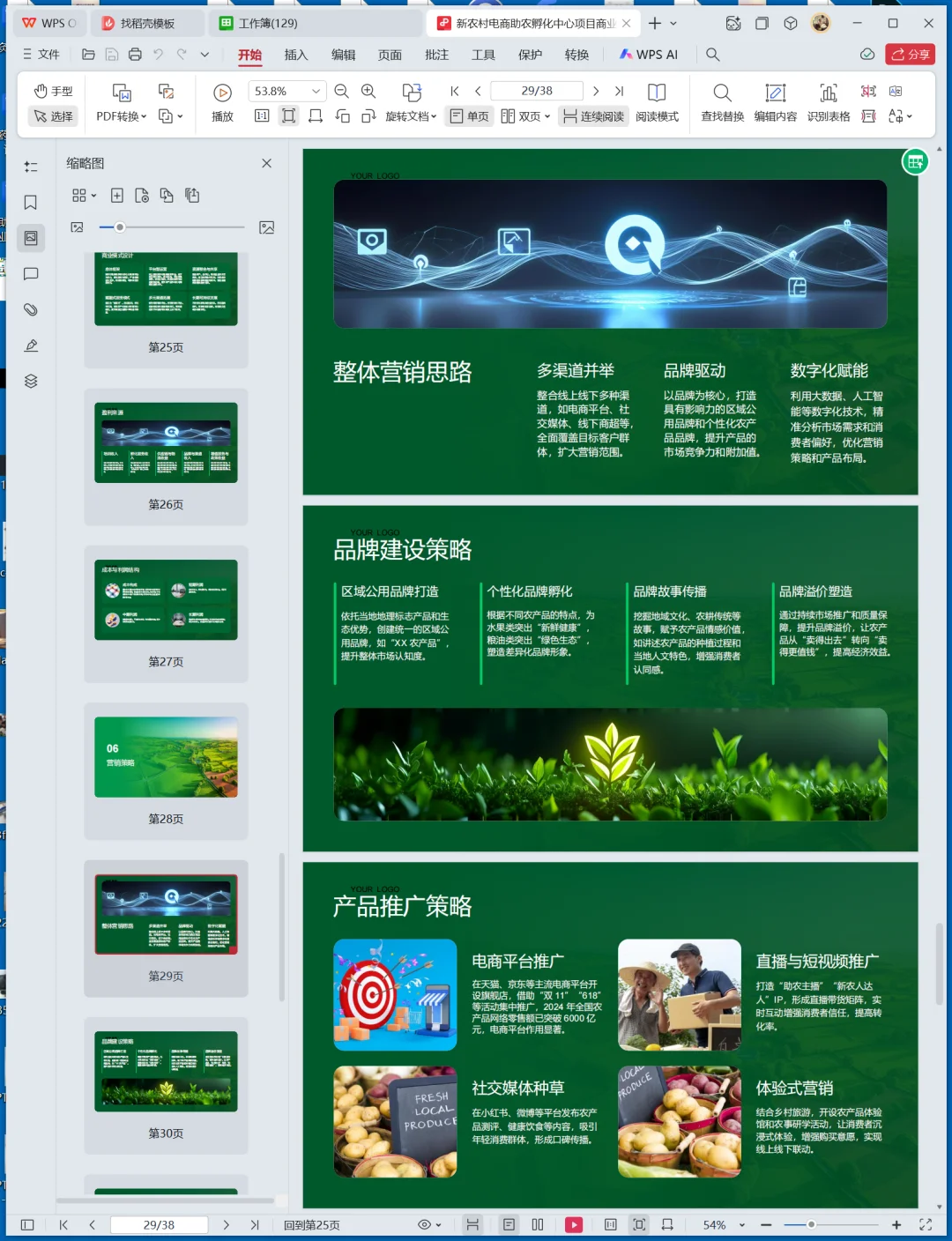
Task: Expand the quick access toolbar chevron
Action: [205, 55]
